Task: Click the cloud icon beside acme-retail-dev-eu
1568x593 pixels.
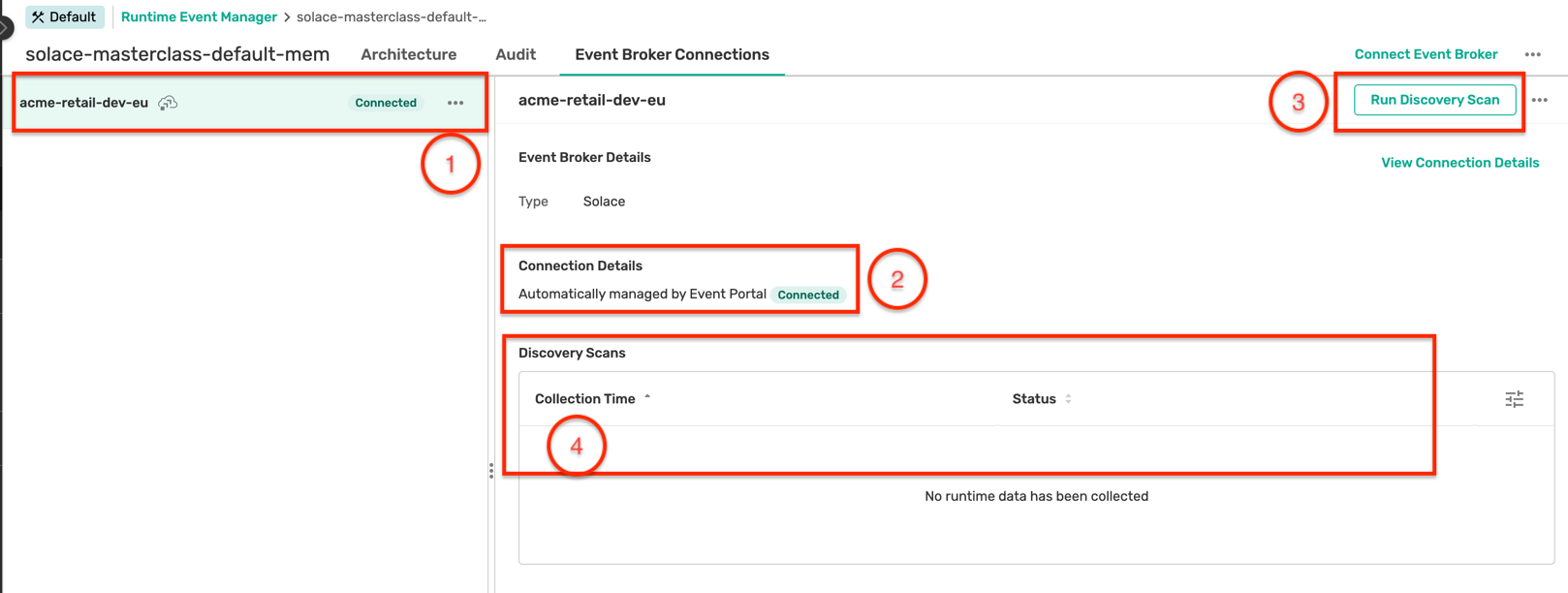Action: [168, 103]
